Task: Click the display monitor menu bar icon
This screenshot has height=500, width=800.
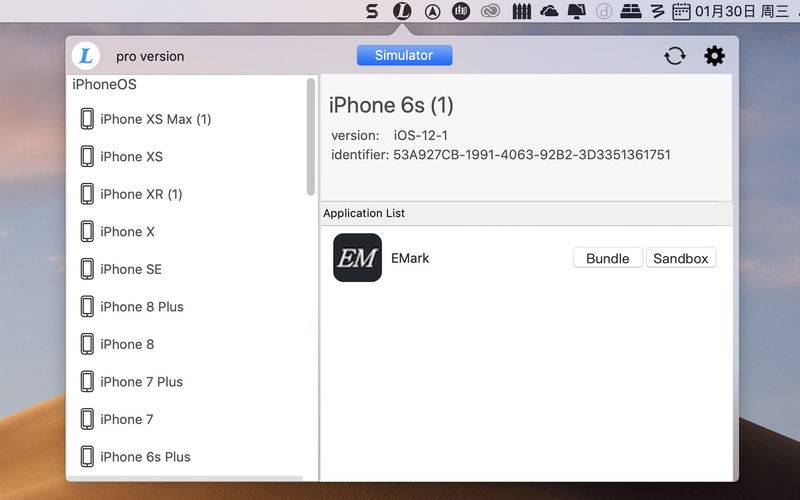Action: pyautogui.click(x=577, y=11)
